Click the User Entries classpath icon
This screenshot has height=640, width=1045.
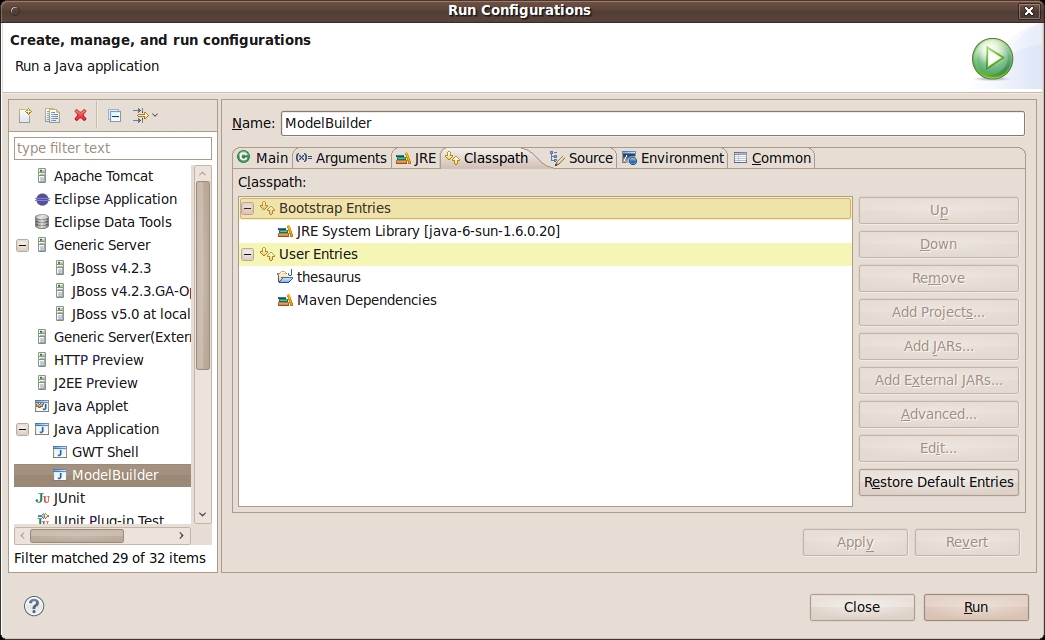click(x=267, y=254)
